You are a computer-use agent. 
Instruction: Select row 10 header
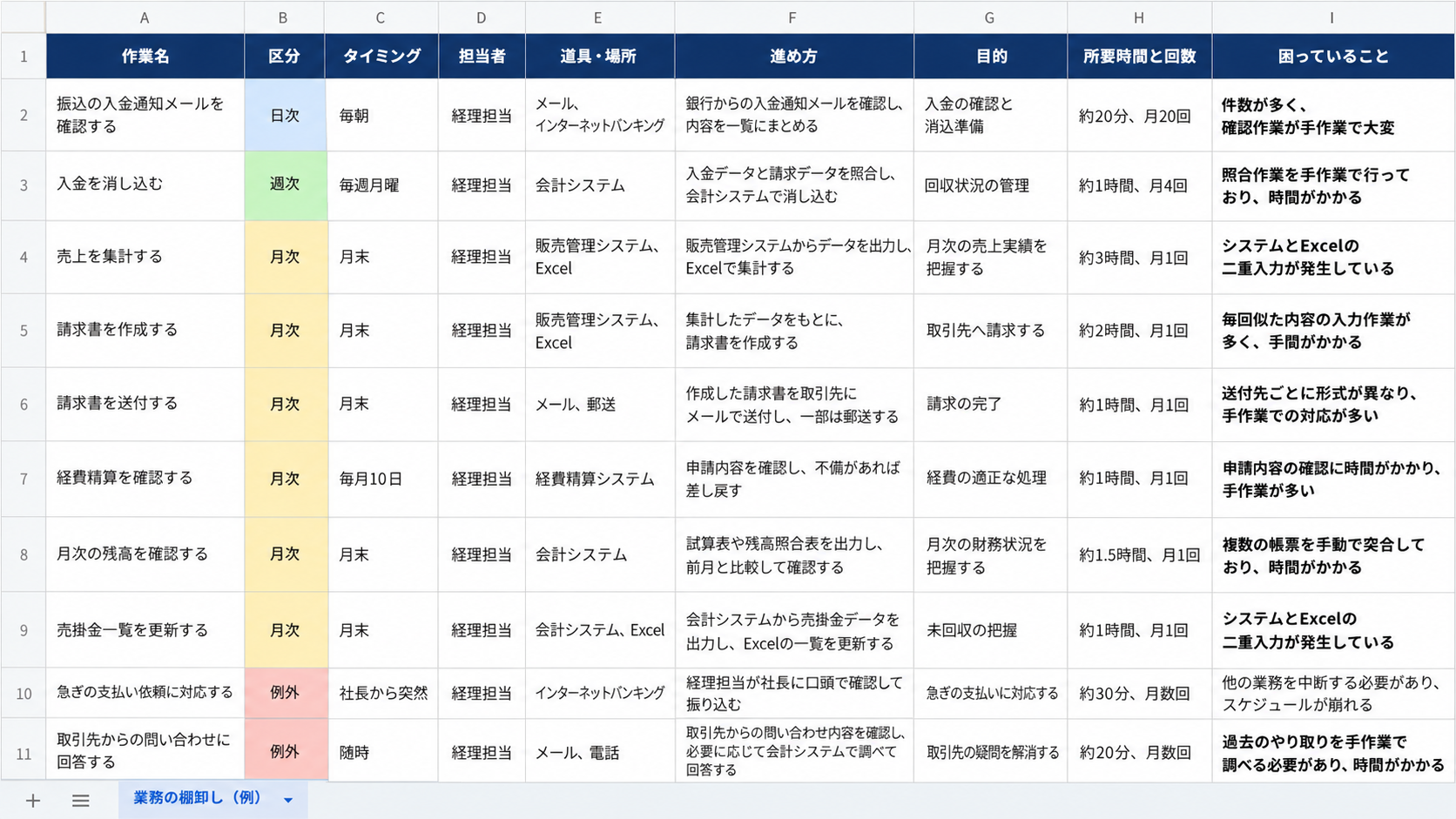pos(24,694)
